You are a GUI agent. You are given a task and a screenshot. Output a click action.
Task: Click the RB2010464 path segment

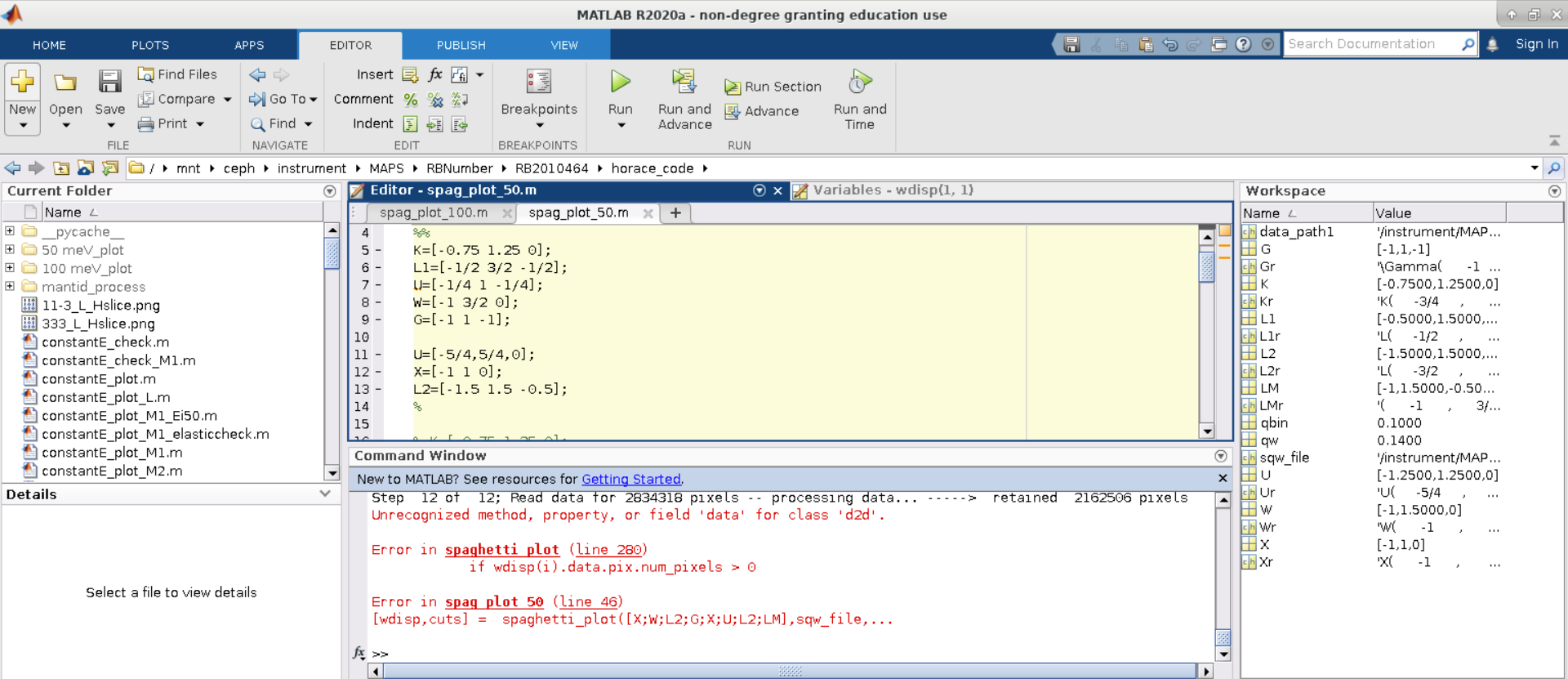click(551, 168)
